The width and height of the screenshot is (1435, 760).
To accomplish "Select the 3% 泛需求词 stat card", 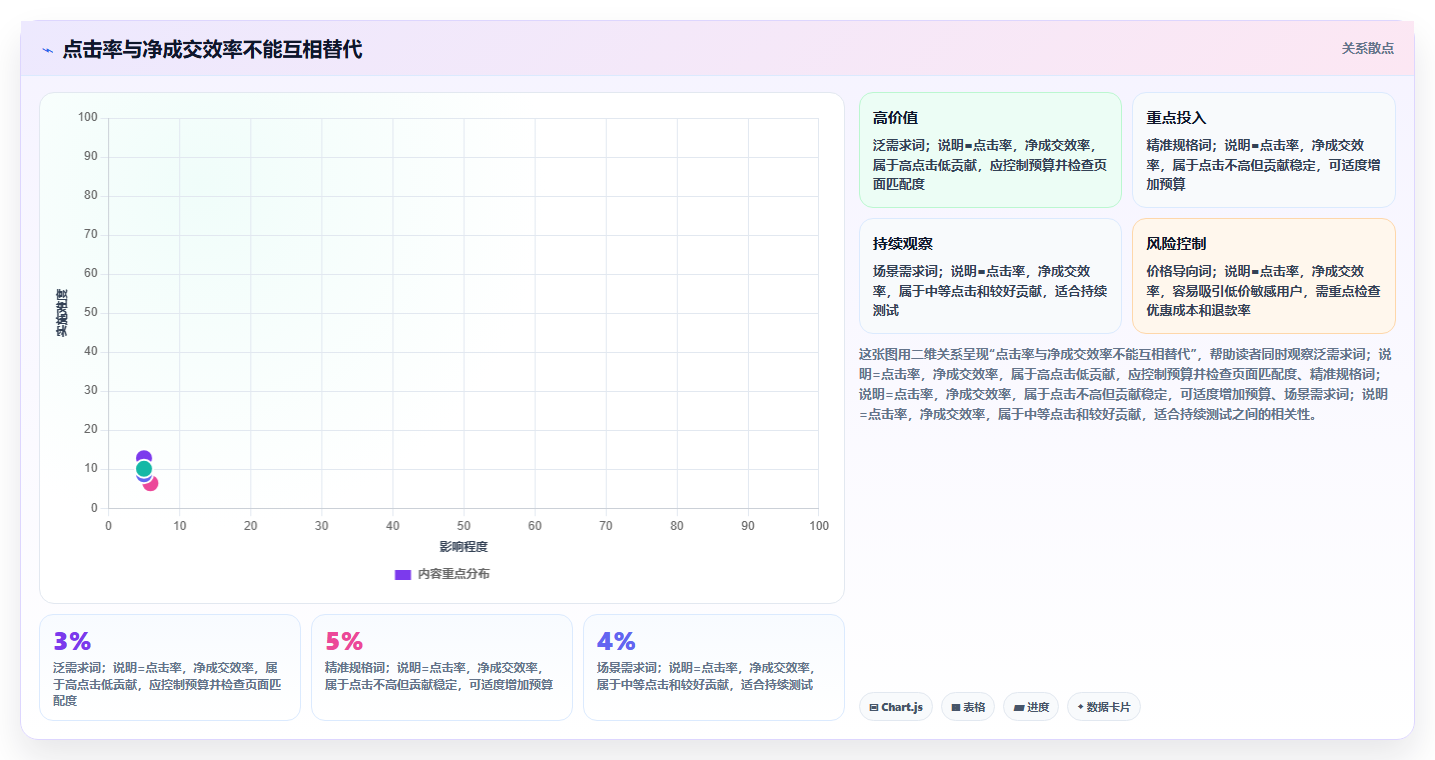I will pyautogui.click(x=170, y=667).
